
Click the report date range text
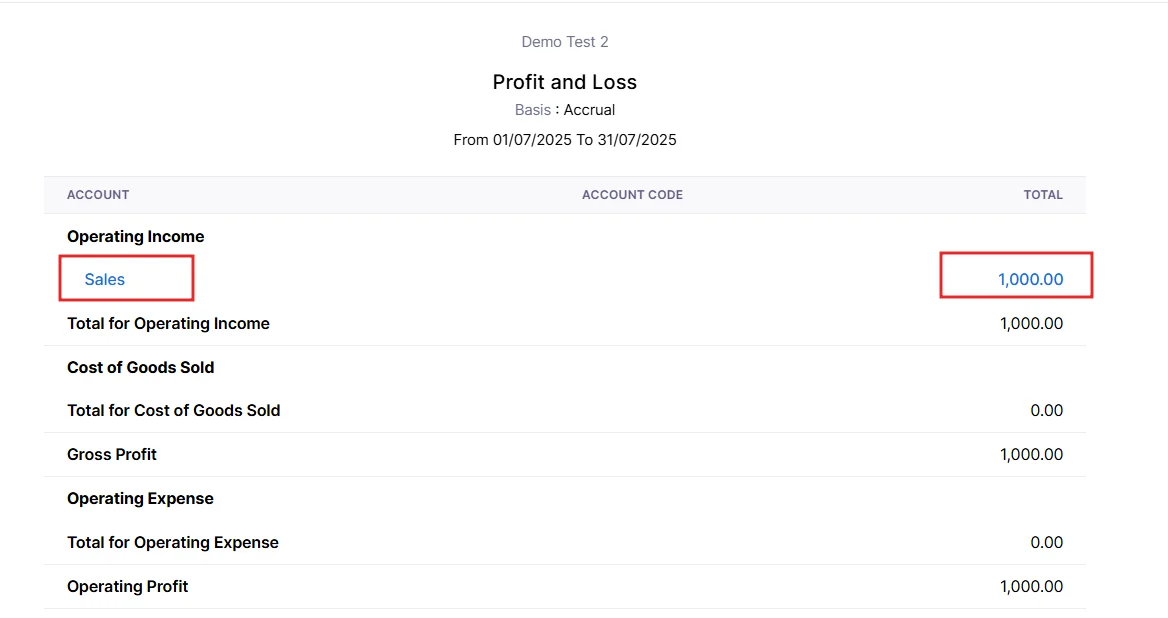click(x=564, y=140)
